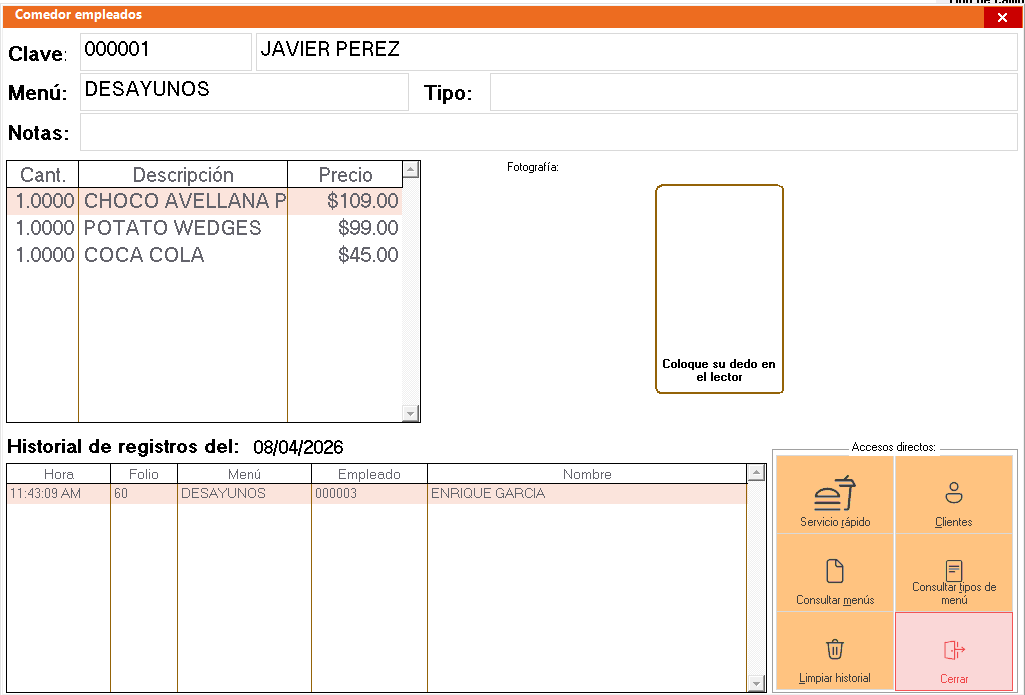The width and height of the screenshot is (1025, 695).
Task: Open the Clientes shortcut
Action: 954,495
